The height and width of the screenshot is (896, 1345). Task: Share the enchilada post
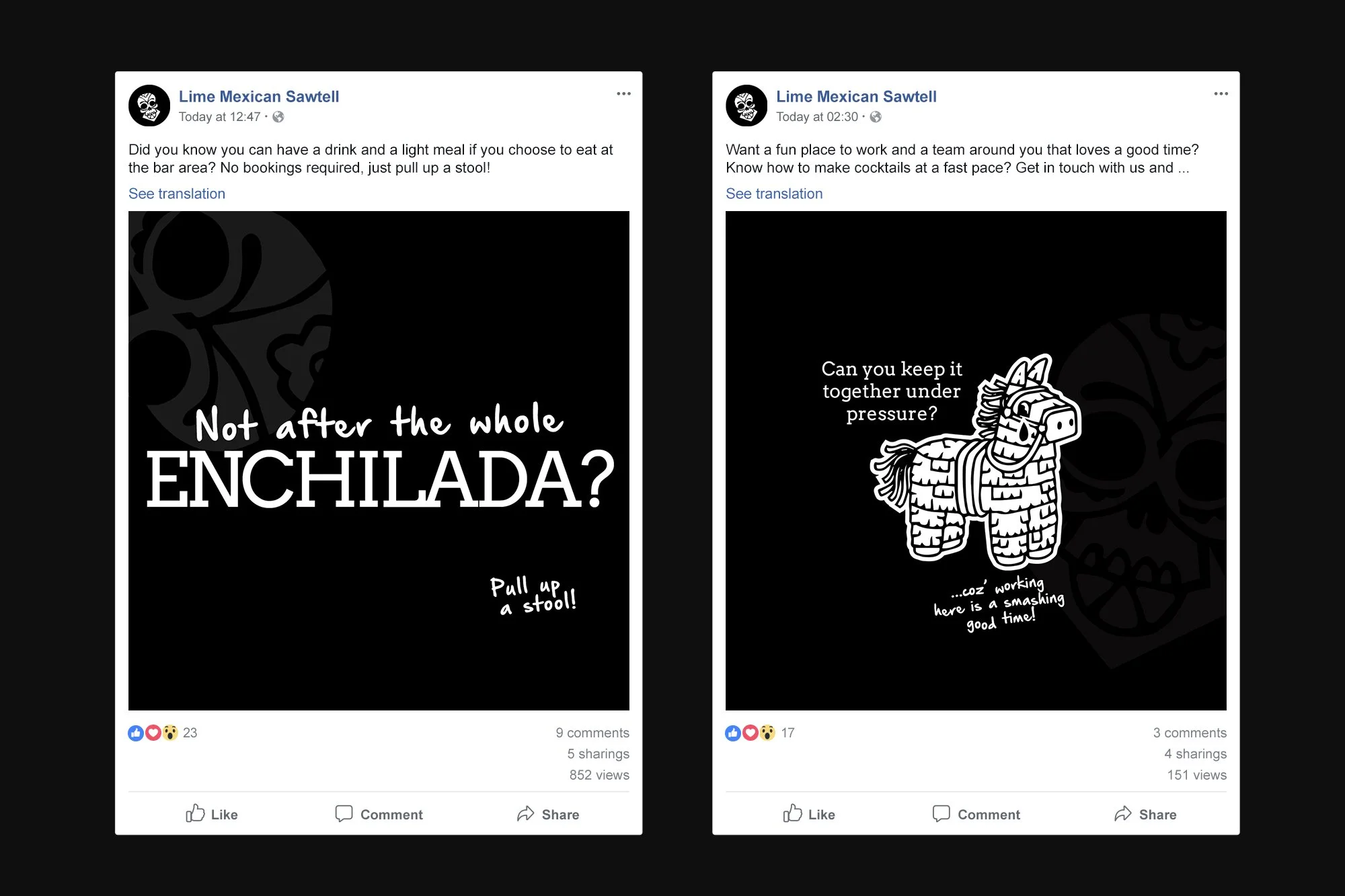pos(548,814)
